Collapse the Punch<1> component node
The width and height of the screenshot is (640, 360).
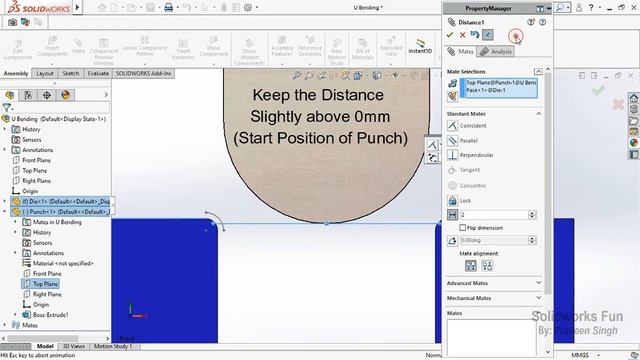[5, 212]
